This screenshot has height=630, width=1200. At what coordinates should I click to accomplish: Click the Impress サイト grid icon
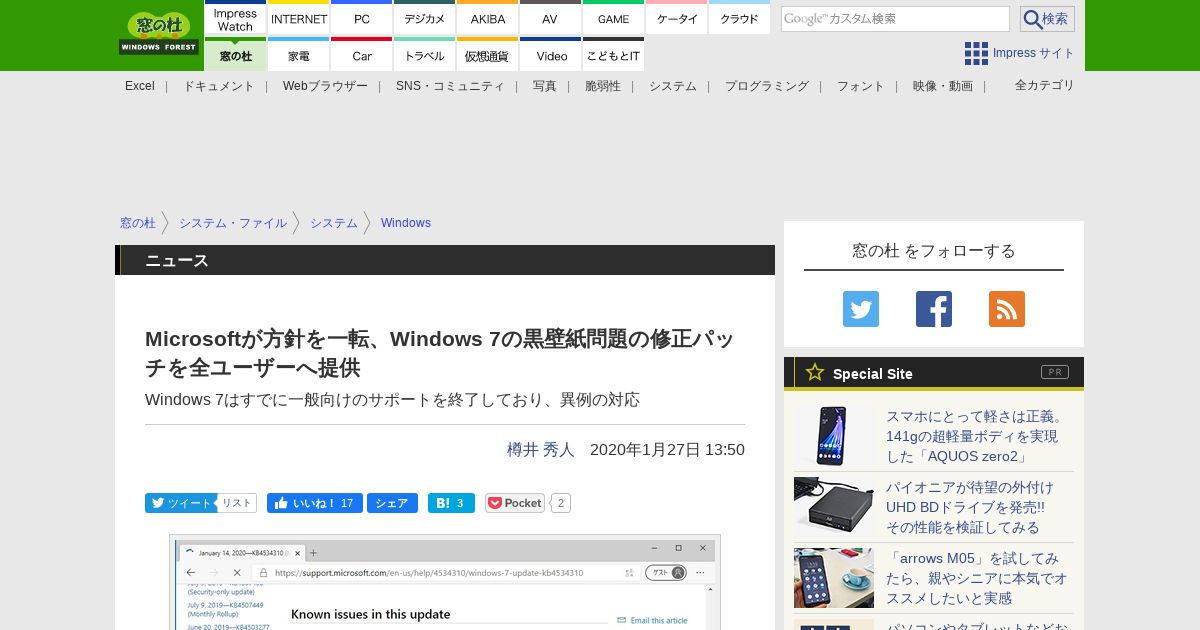click(x=976, y=53)
